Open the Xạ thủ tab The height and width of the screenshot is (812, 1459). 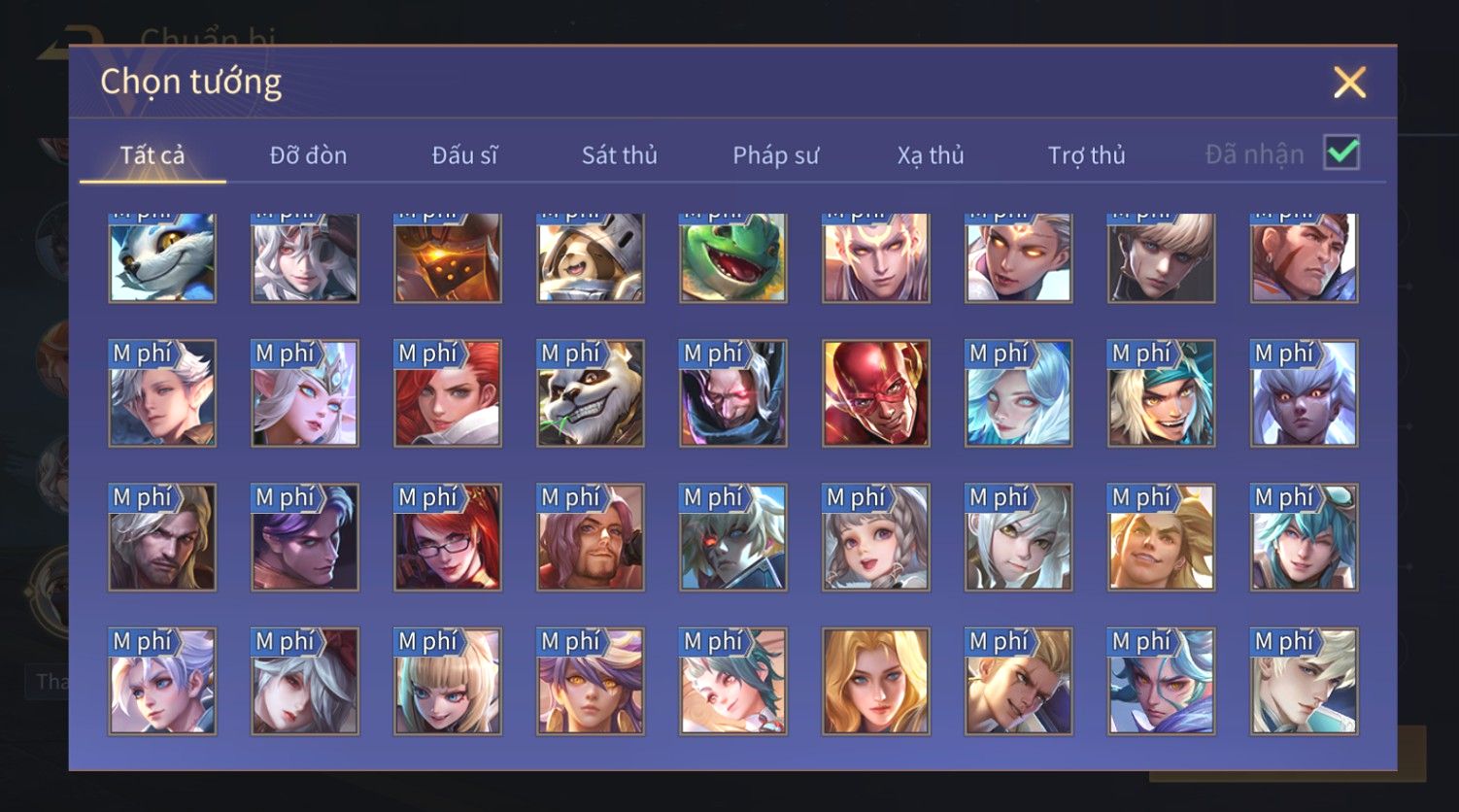(x=931, y=154)
